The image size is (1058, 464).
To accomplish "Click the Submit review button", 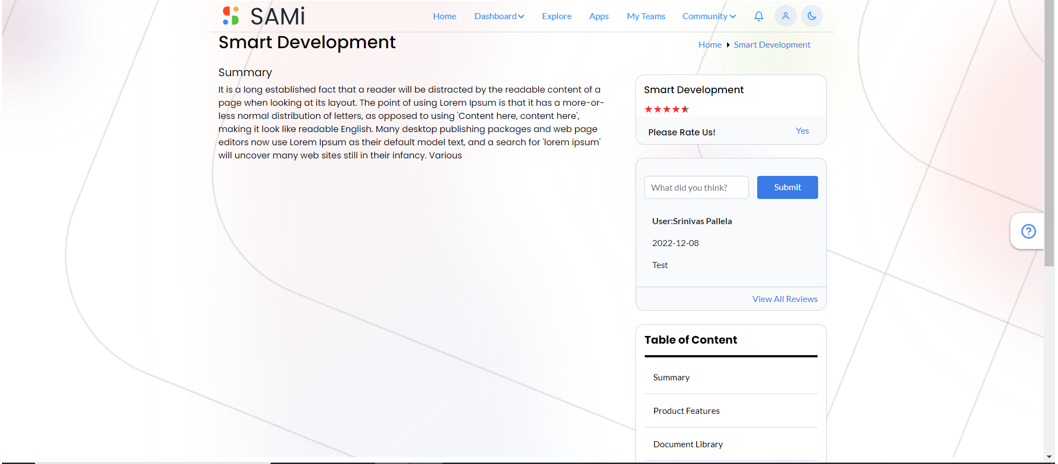I will pos(787,187).
